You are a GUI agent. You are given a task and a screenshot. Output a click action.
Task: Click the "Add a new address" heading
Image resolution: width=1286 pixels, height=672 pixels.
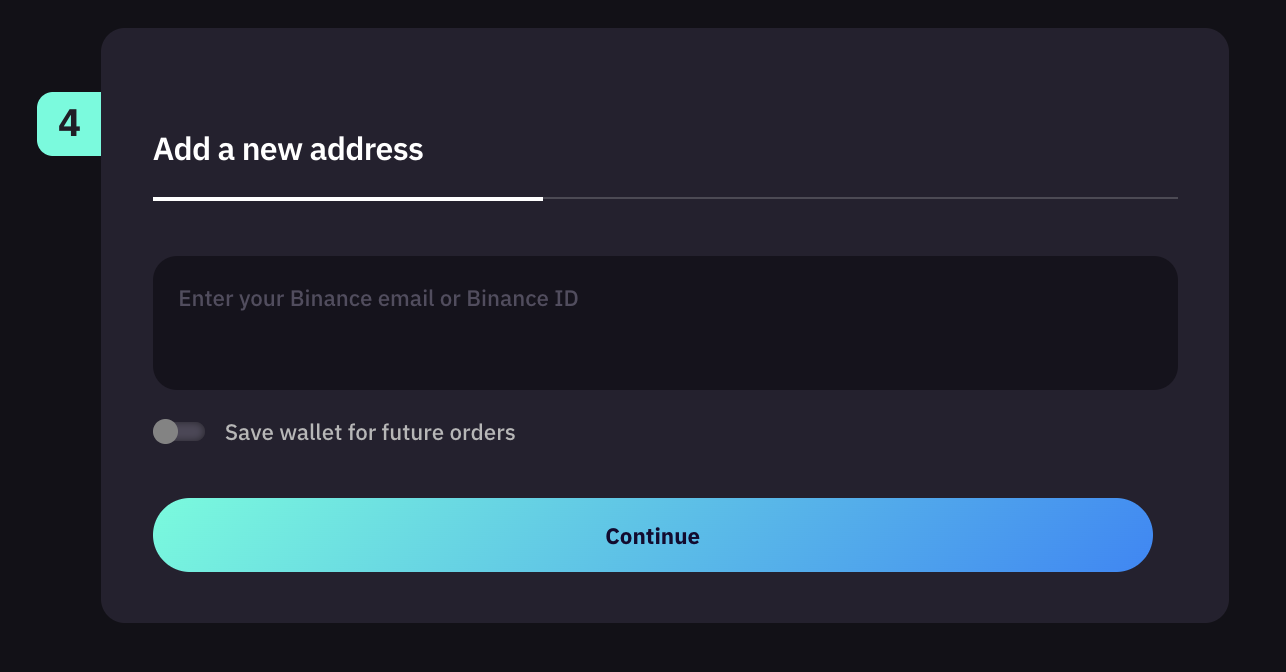click(288, 150)
